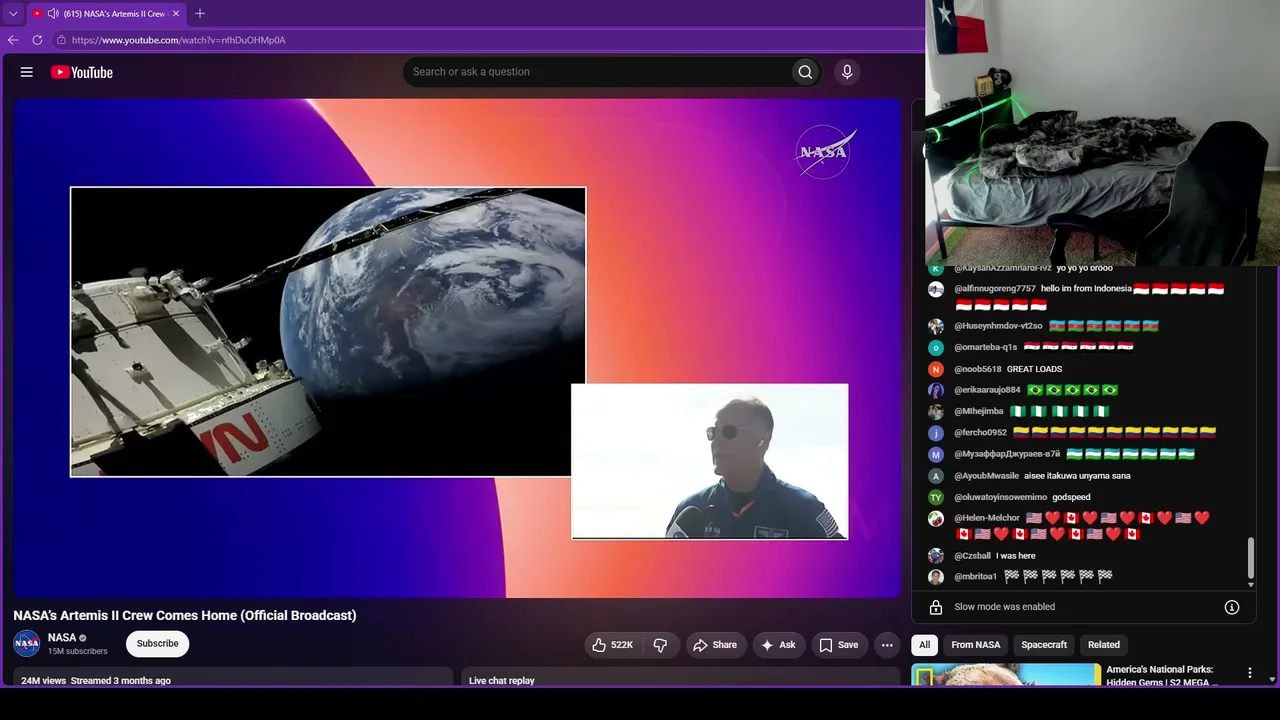Click the "GREAT LOADS" chat message

coord(1034,369)
